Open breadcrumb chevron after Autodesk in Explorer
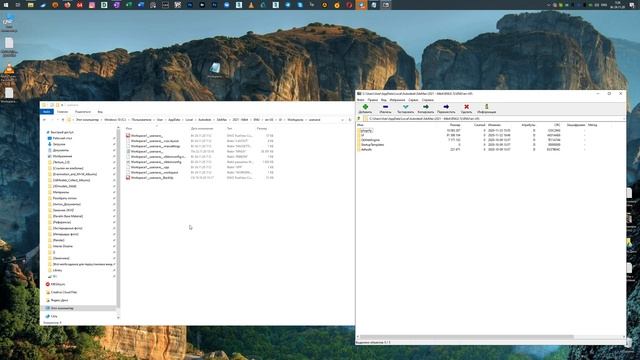This screenshot has height=360, width=640. pyautogui.click(x=213, y=120)
